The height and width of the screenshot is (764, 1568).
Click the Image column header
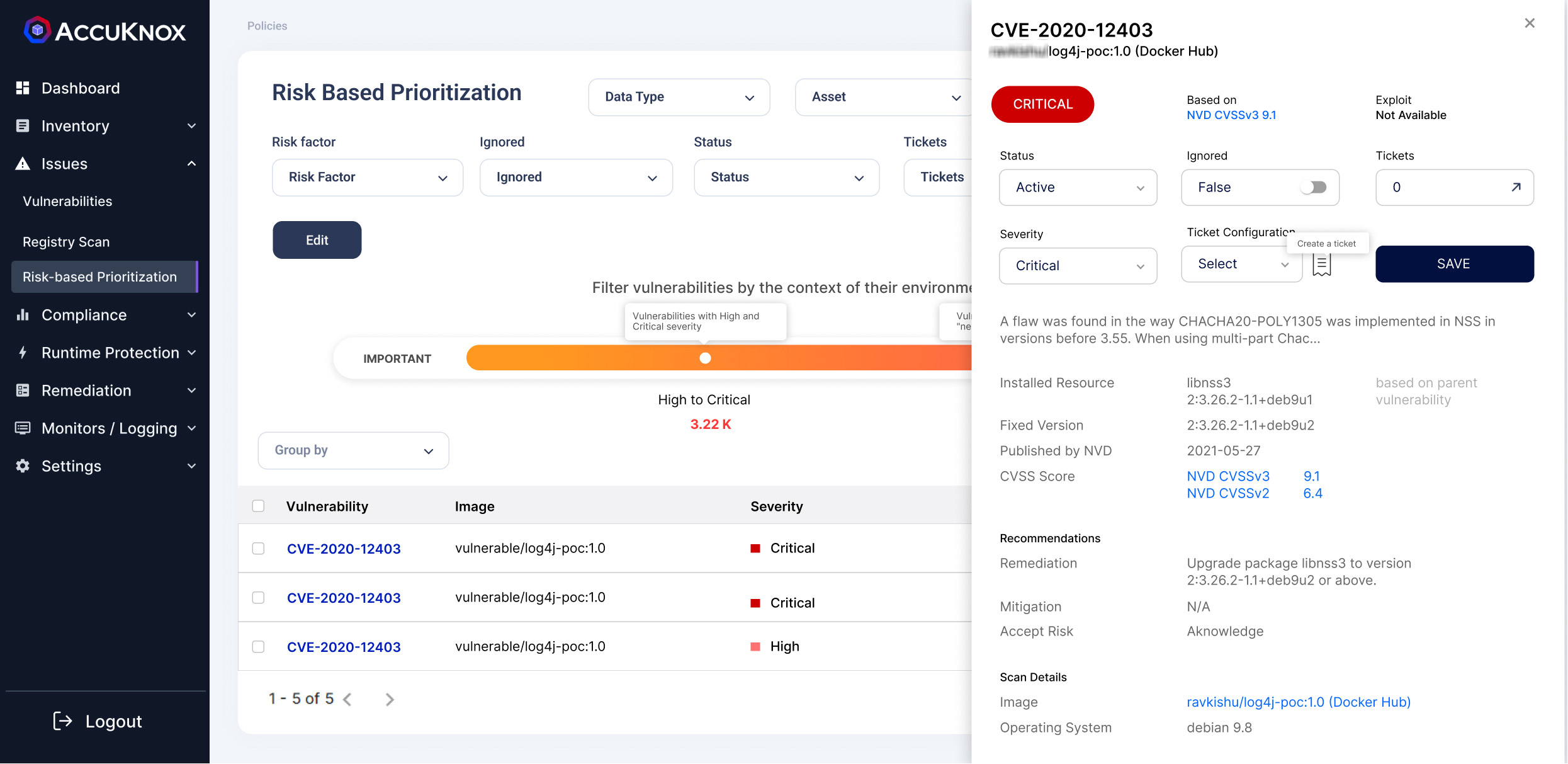click(475, 506)
